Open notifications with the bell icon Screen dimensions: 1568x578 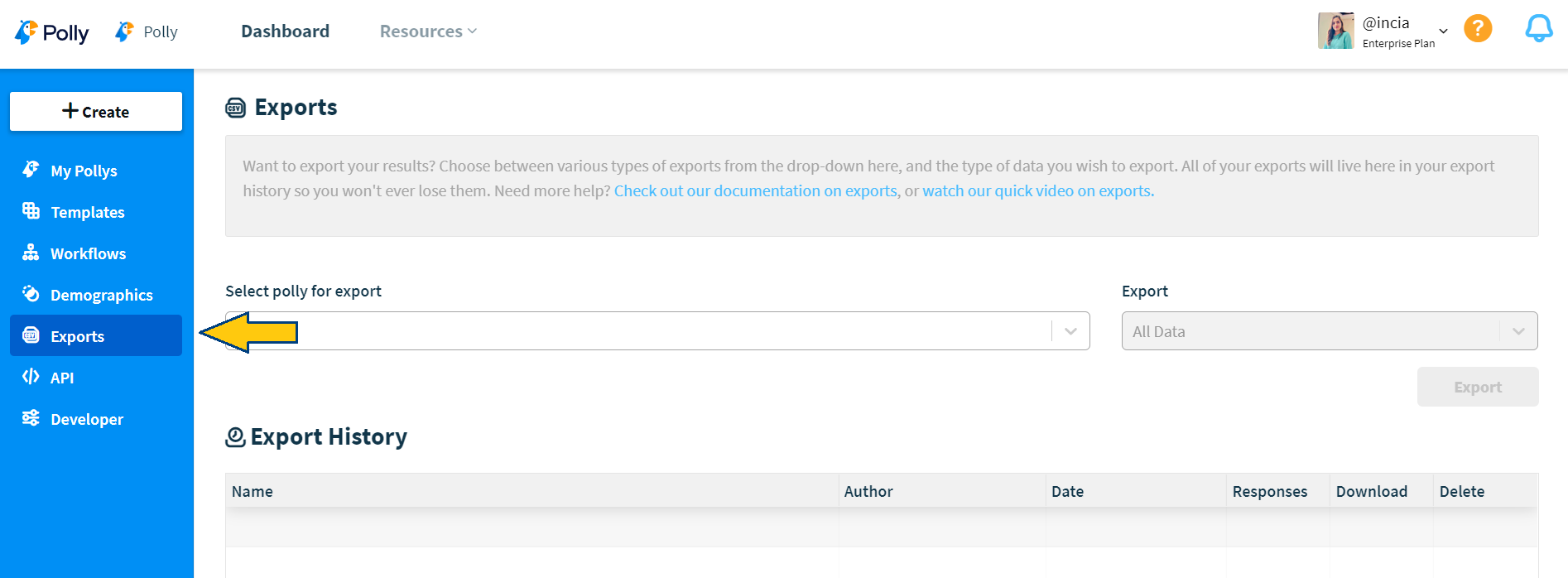click(1538, 29)
